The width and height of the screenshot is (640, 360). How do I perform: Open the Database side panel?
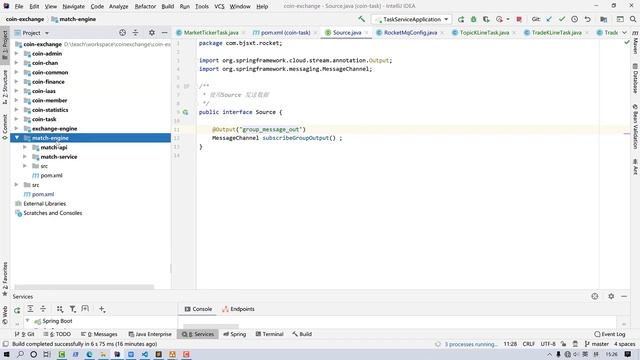point(635,78)
